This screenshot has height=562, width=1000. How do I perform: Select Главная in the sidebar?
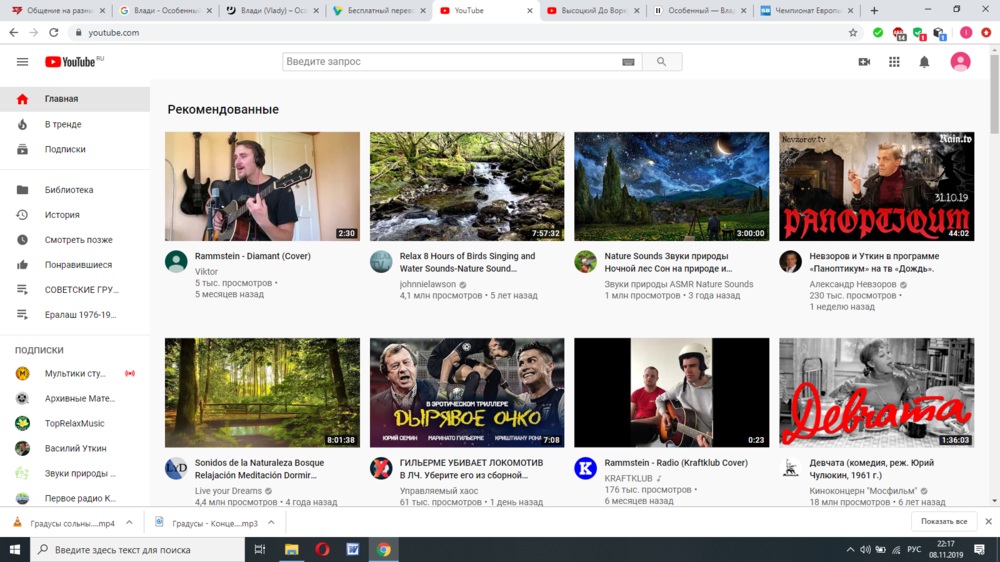(75, 99)
